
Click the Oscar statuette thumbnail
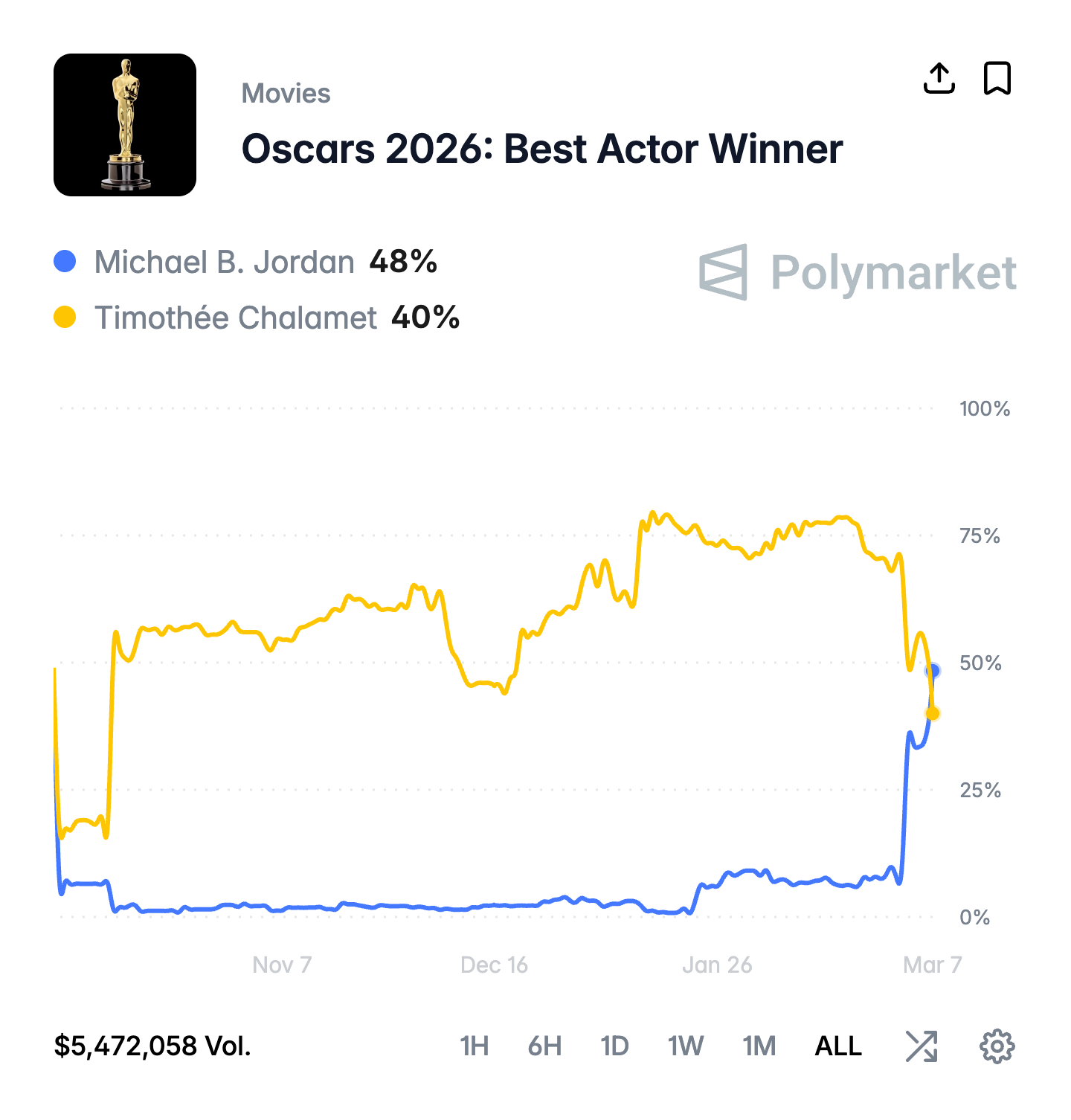pos(125,125)
